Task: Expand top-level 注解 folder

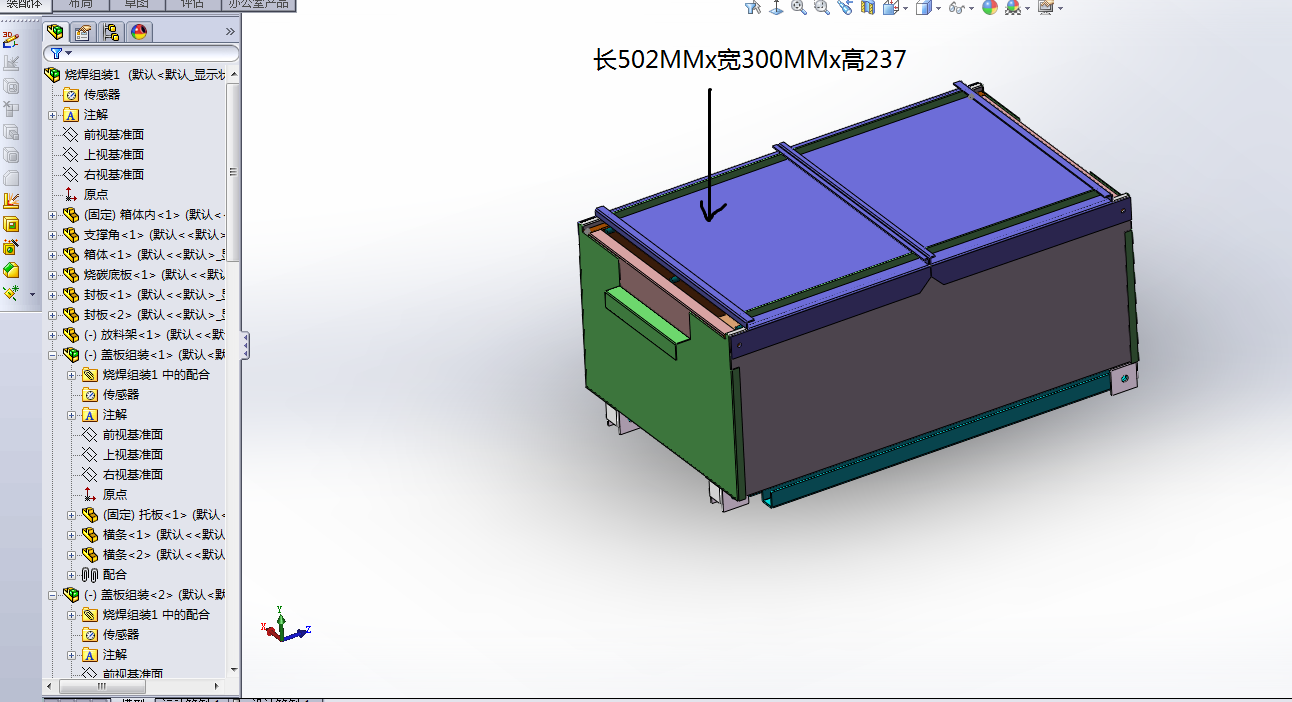Action: click(53, 115)
